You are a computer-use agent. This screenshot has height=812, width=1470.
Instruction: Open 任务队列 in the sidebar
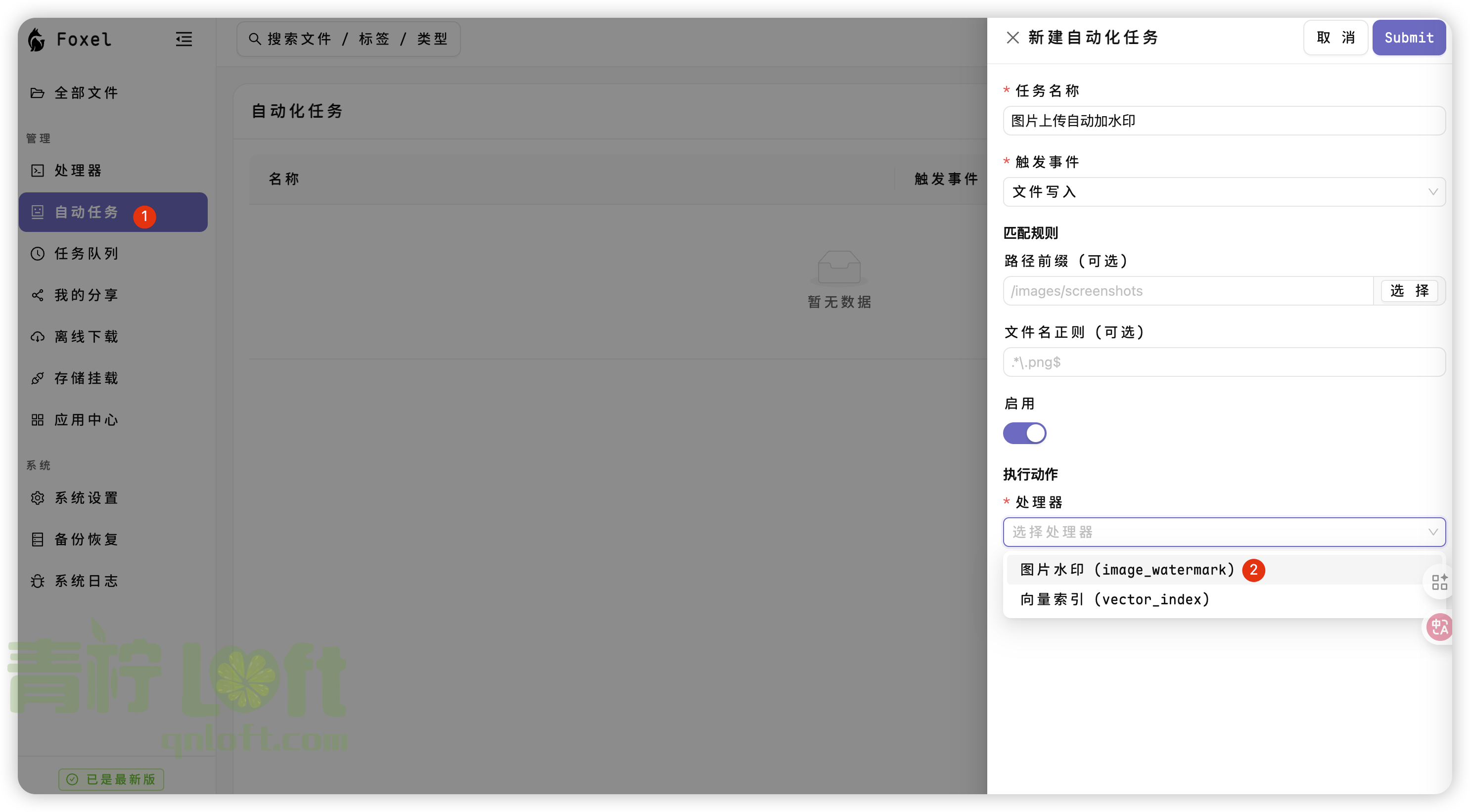(86, 253)
